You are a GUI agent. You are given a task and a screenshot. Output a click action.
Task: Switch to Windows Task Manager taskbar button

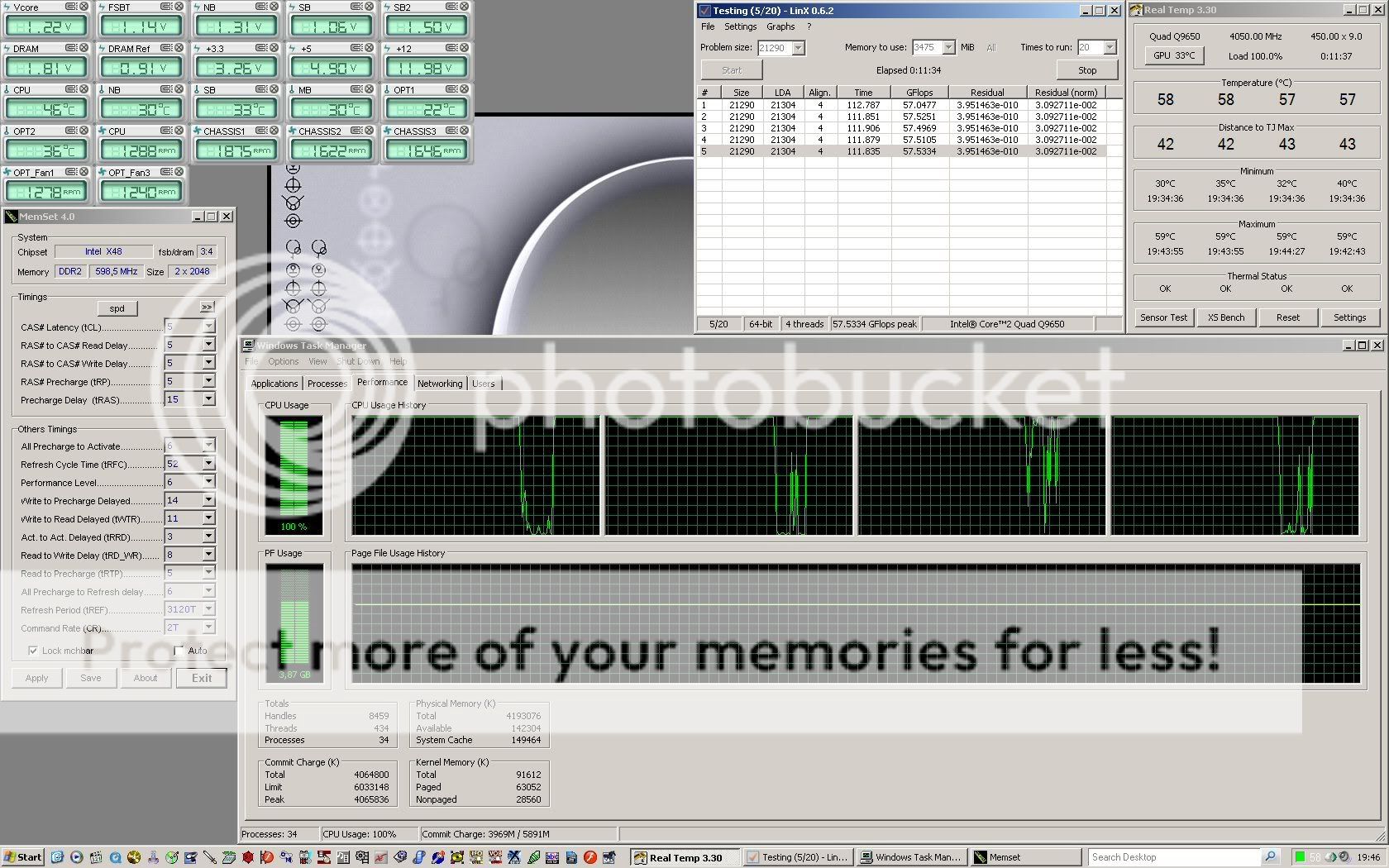(x=910, y=857)
